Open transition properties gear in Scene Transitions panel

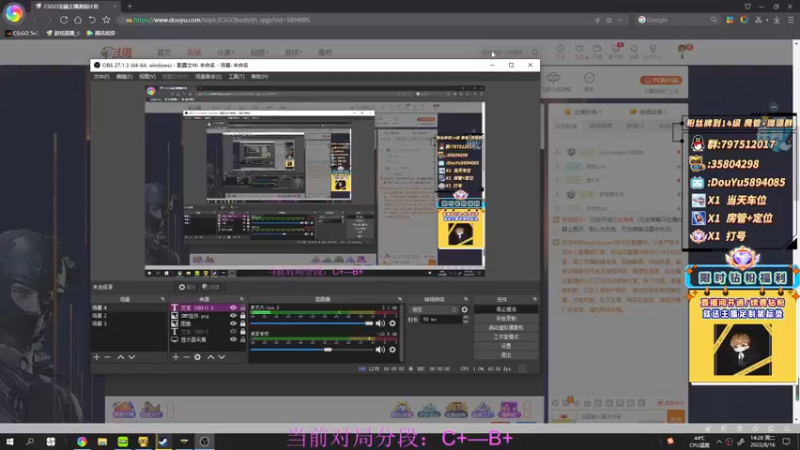click(x=464, y=310)
